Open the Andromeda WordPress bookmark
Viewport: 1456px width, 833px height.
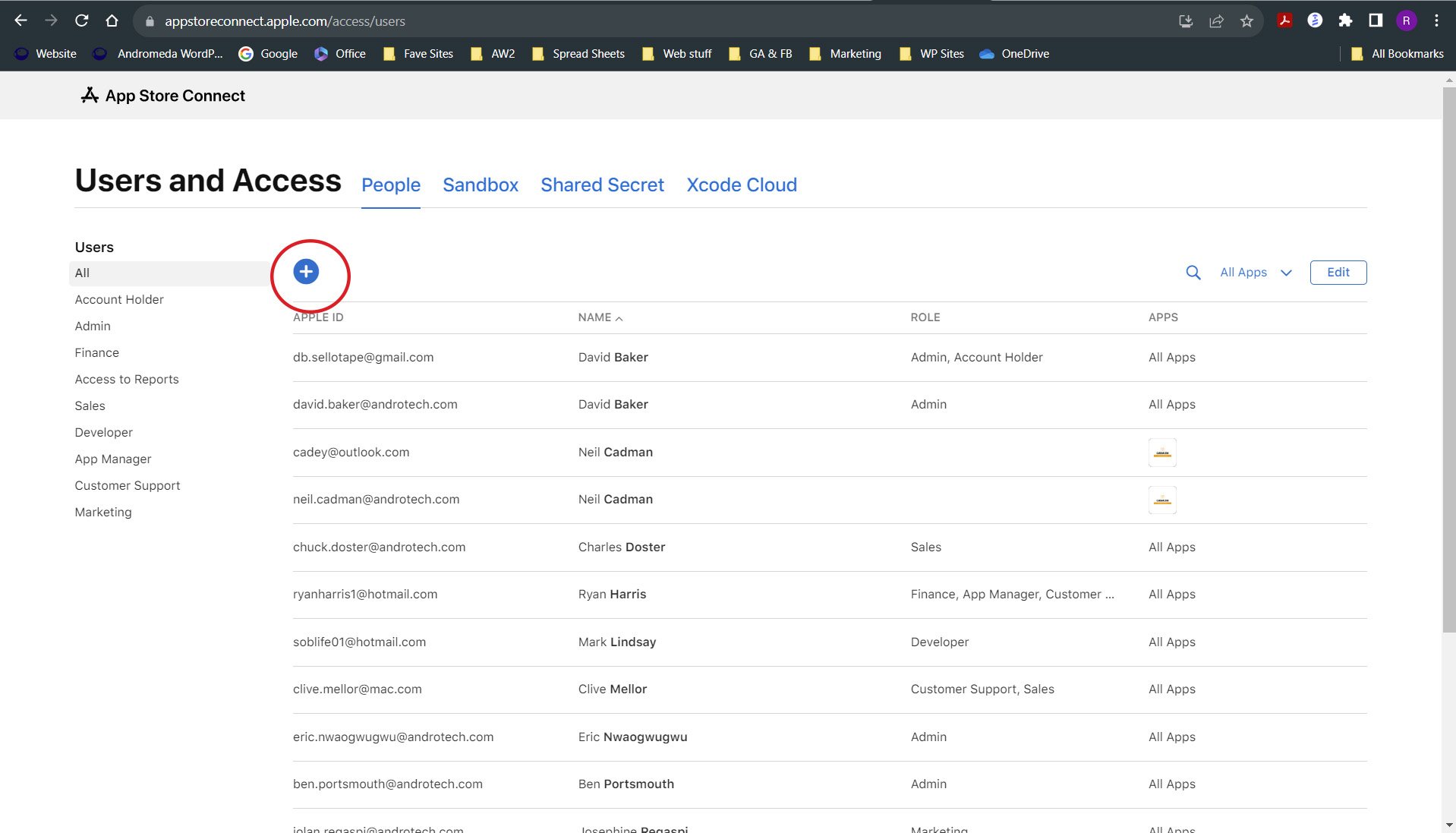click(x=158, y=54)
